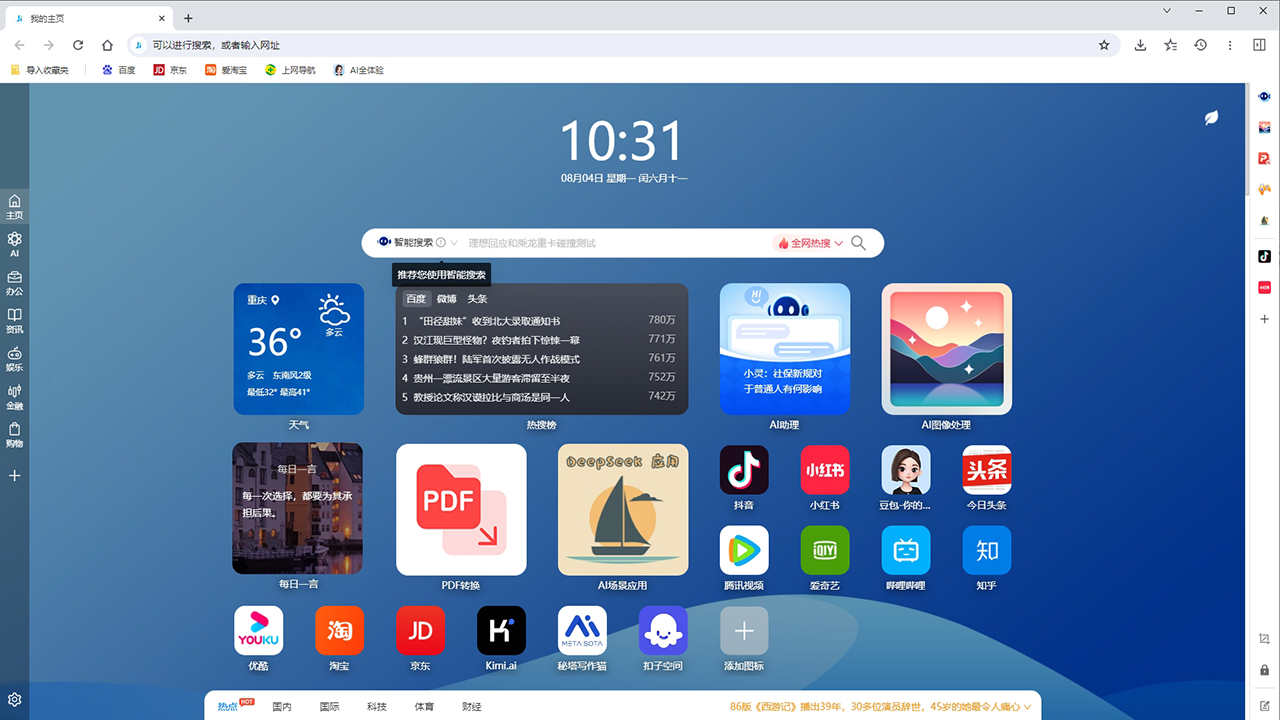Open the iQiyi (爱奇艺) shortcut
This screenshot has width=1280, height=720.
point(825,550)
